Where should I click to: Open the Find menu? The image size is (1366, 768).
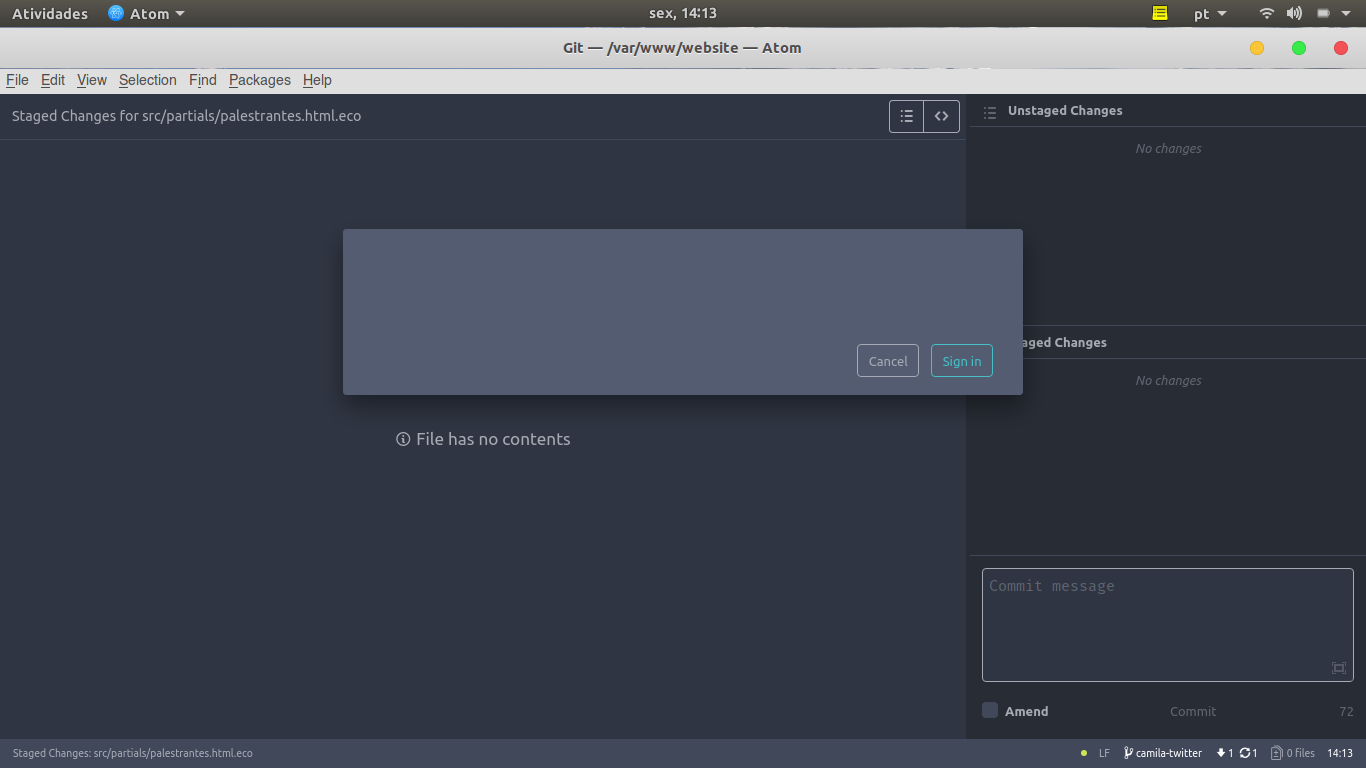pos(203,80)
